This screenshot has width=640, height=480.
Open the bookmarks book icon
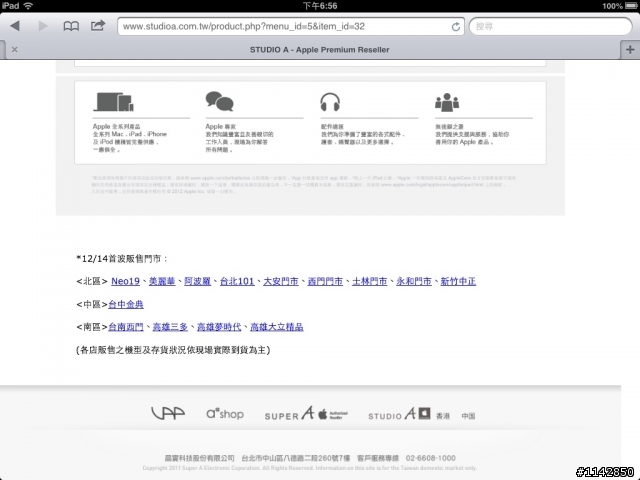[71, 27]
